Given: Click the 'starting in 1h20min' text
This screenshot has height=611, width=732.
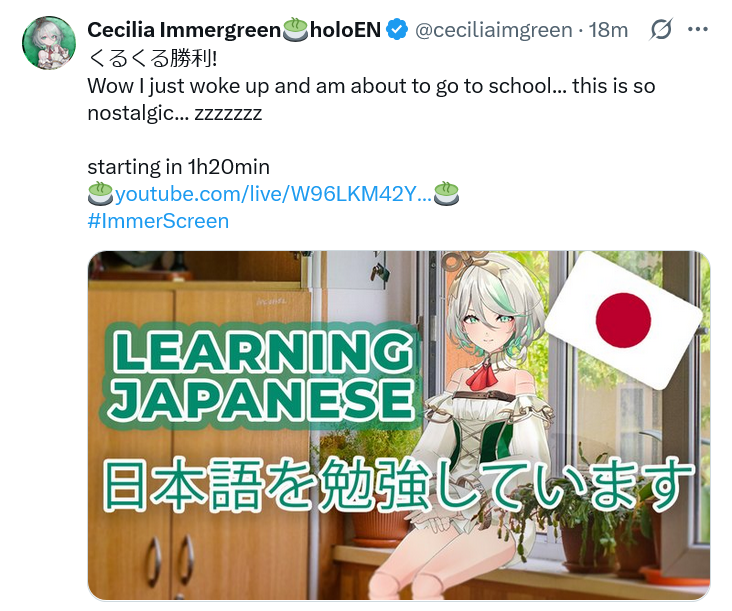Looking at the screenshot, I should tap(178, 167).
